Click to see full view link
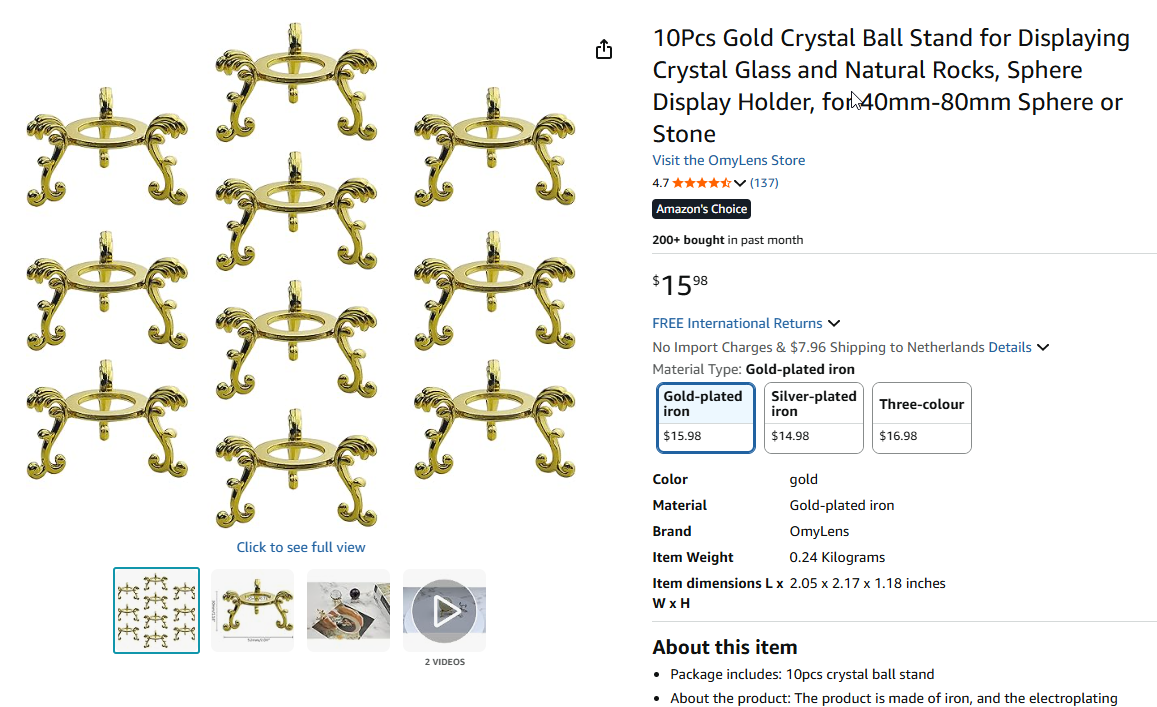 (301, 547)
